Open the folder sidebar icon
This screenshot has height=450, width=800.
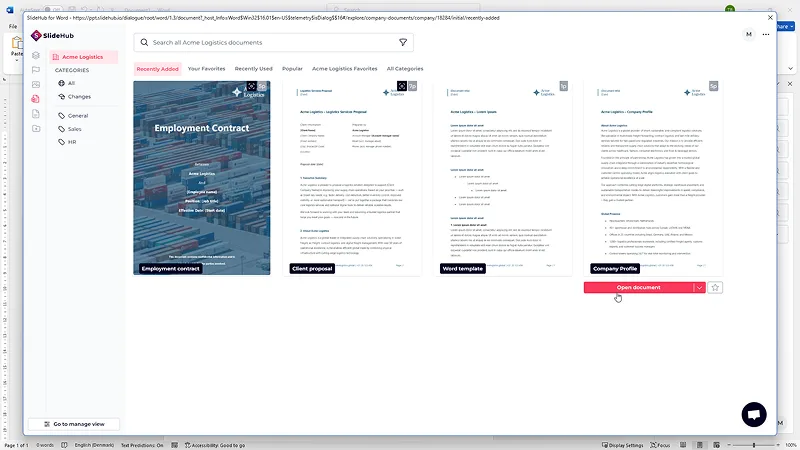click(x=36, y=129)
